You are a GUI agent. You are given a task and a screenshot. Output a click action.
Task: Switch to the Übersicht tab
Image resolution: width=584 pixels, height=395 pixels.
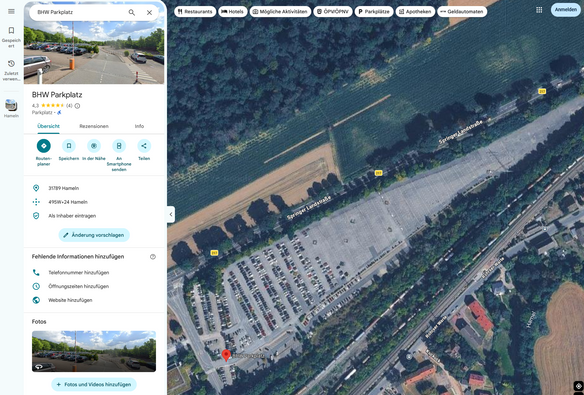coord(48,126)
